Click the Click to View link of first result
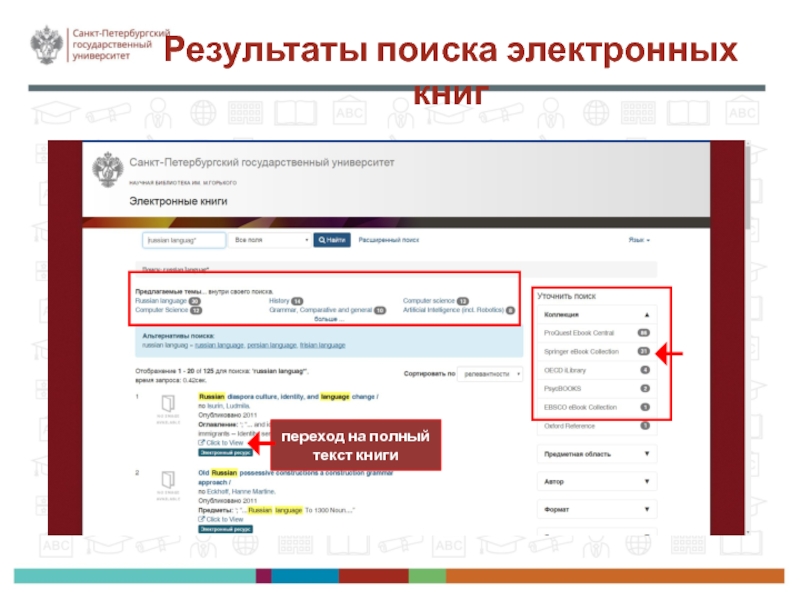Image resolution: width=800 pixels, height=600 pixels. (x=223, y=442)
